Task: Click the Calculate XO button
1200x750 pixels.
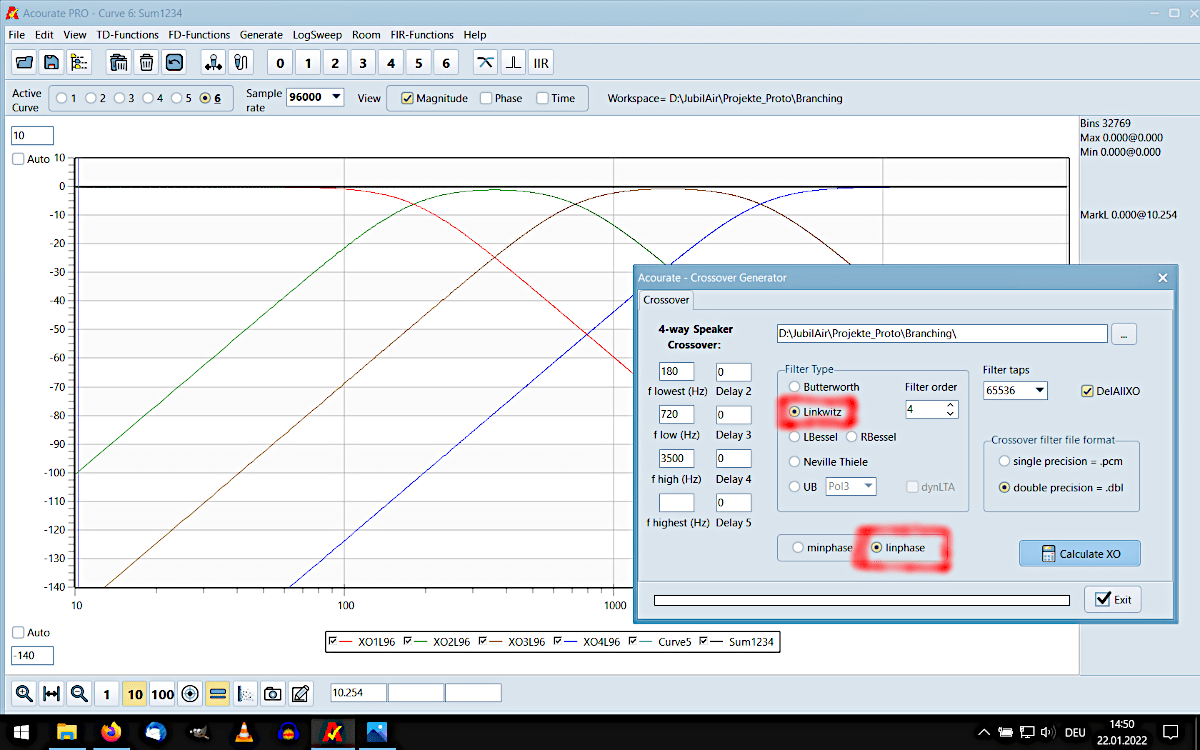Action: pos(1080,553)
